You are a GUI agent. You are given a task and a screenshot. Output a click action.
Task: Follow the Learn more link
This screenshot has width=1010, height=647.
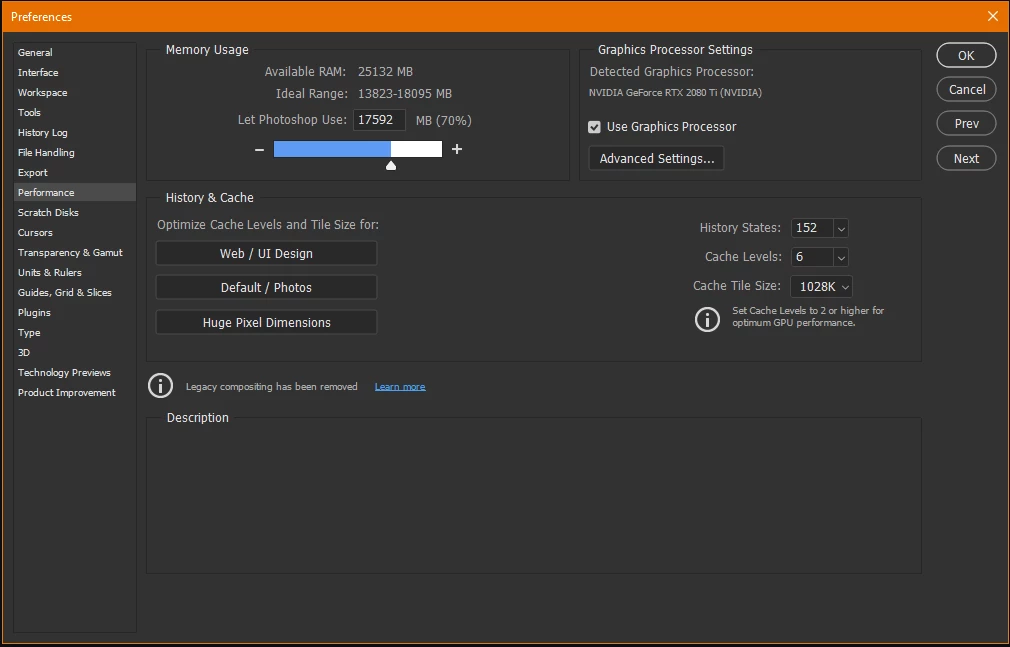400,387
